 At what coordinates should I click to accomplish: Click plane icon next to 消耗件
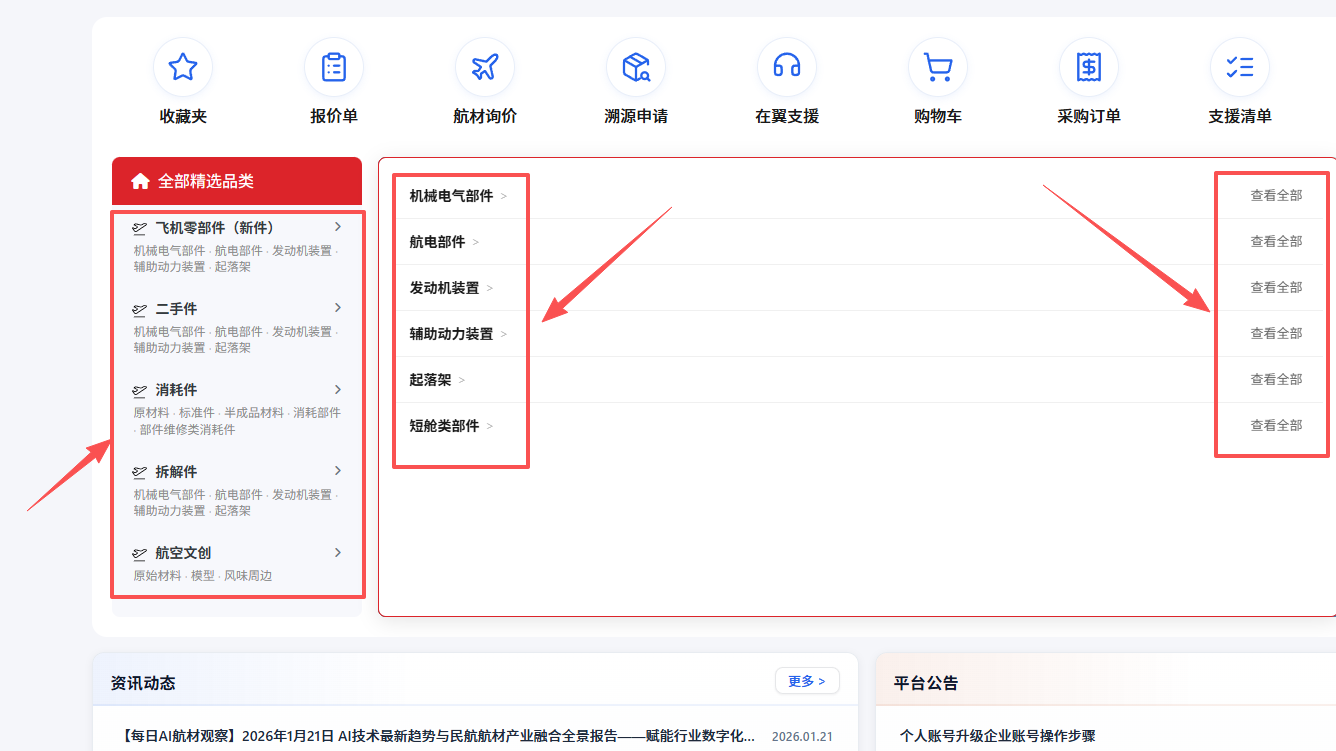tap(140, 391)
